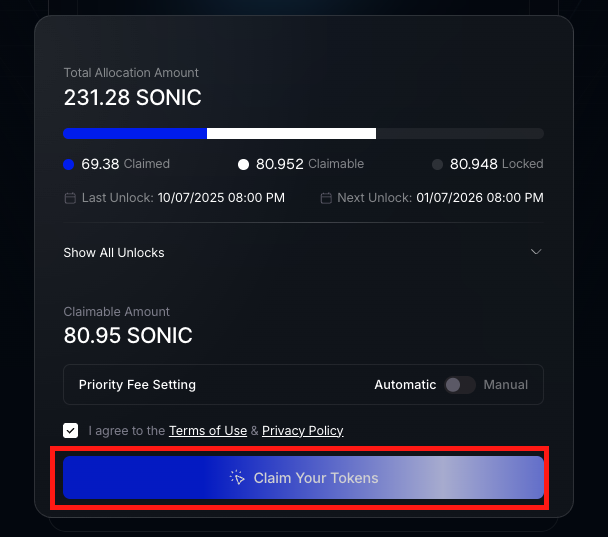Image resolution: width=608 pixels, height=537 pixels.
Task: Click the blue claimed segment of progress bar
Action: [135, 133]
